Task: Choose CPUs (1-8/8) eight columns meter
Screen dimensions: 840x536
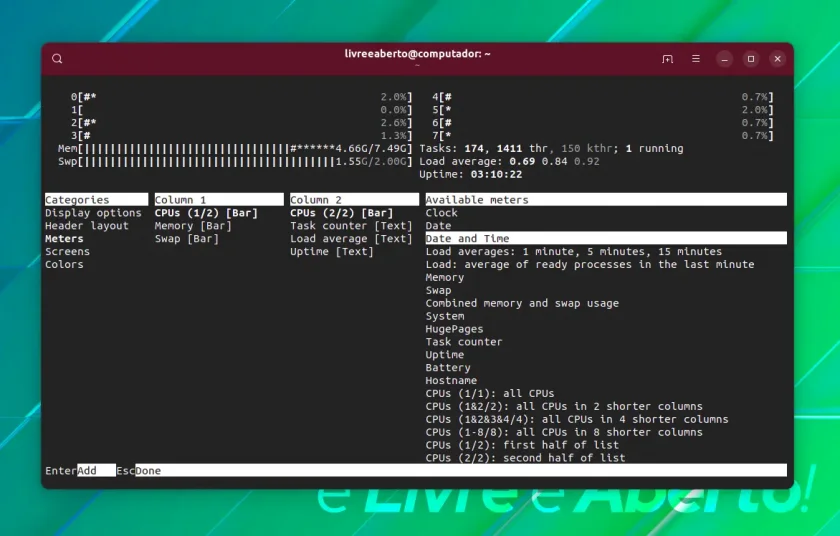Action: pyautogui.click(x=564, y=432)
